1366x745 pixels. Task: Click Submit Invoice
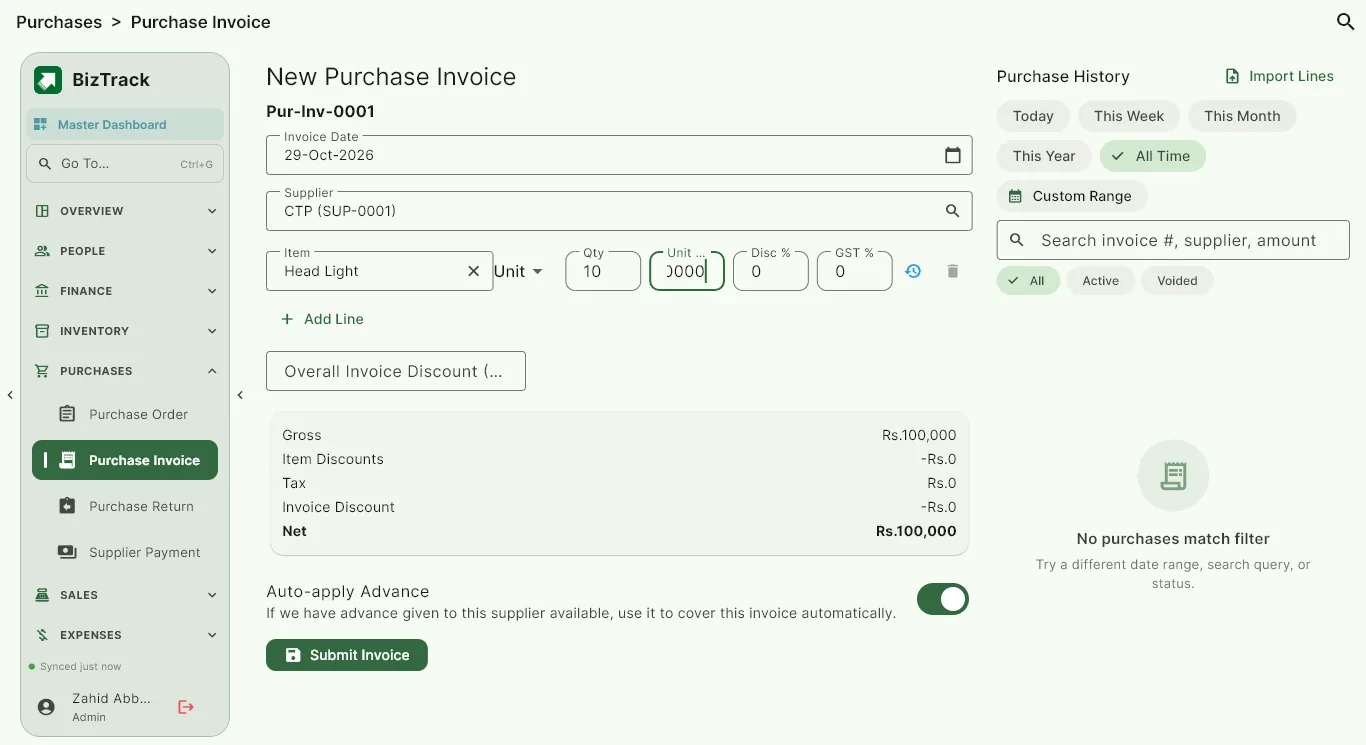coord(347,655)
